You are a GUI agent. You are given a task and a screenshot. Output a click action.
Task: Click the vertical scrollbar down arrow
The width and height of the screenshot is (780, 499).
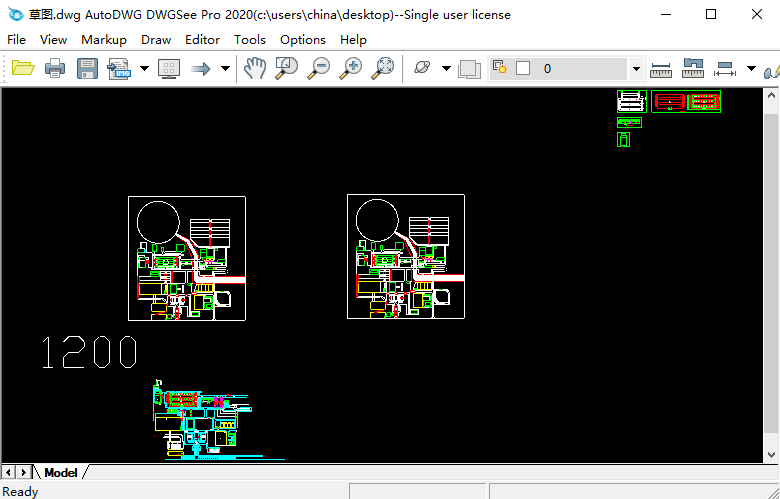[x=771, y=455]
